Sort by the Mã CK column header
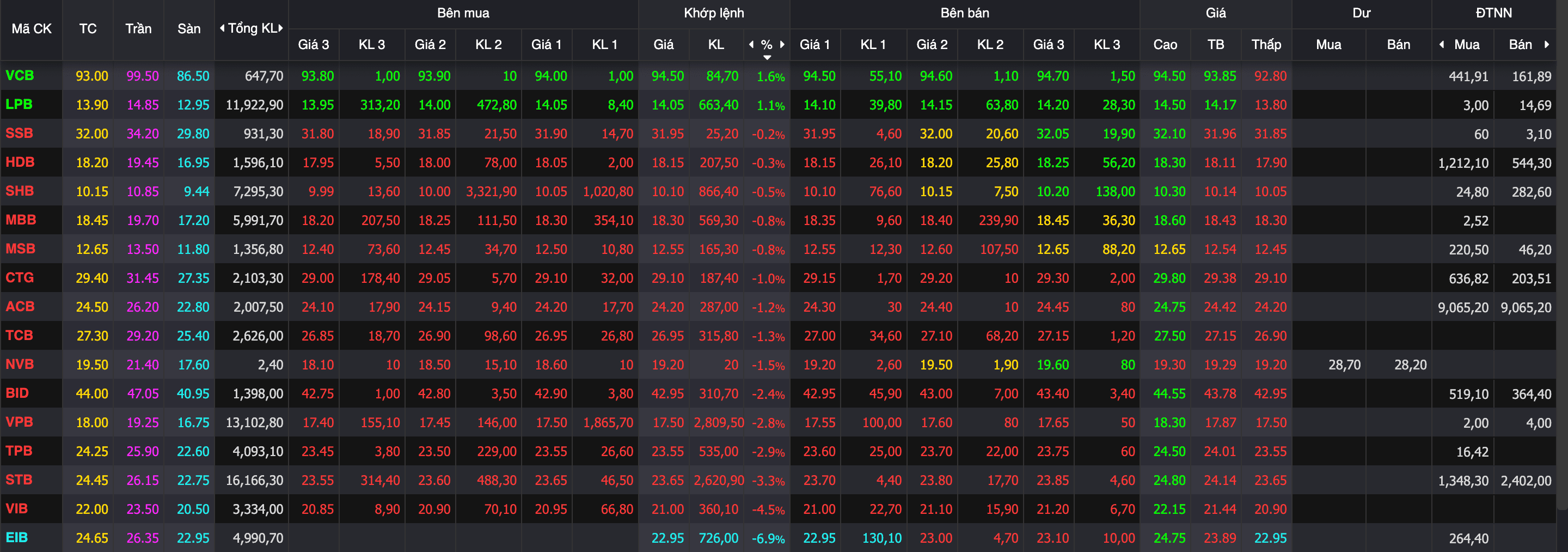 click(32, 29)
